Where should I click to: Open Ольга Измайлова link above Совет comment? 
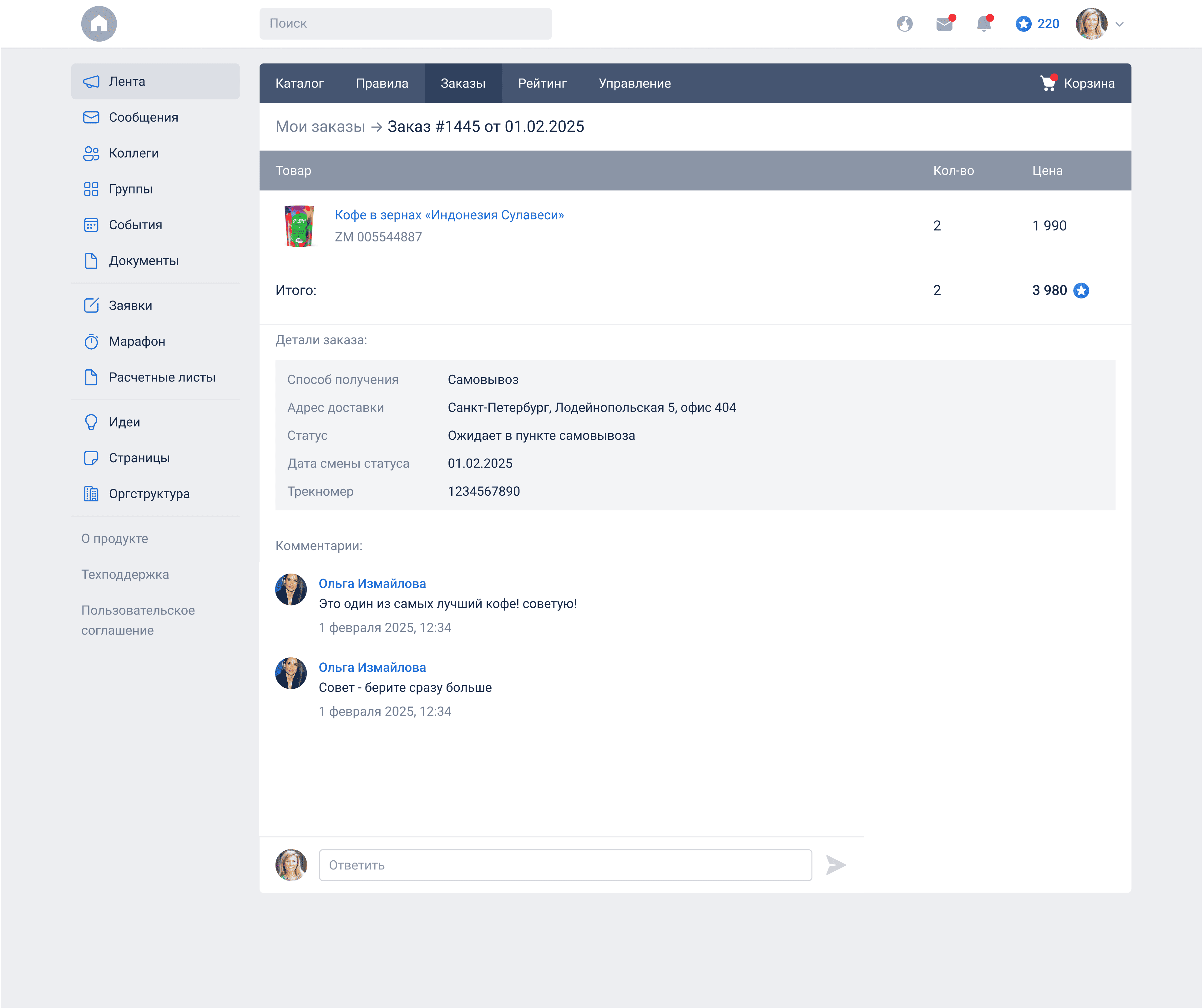click(372, 667)
